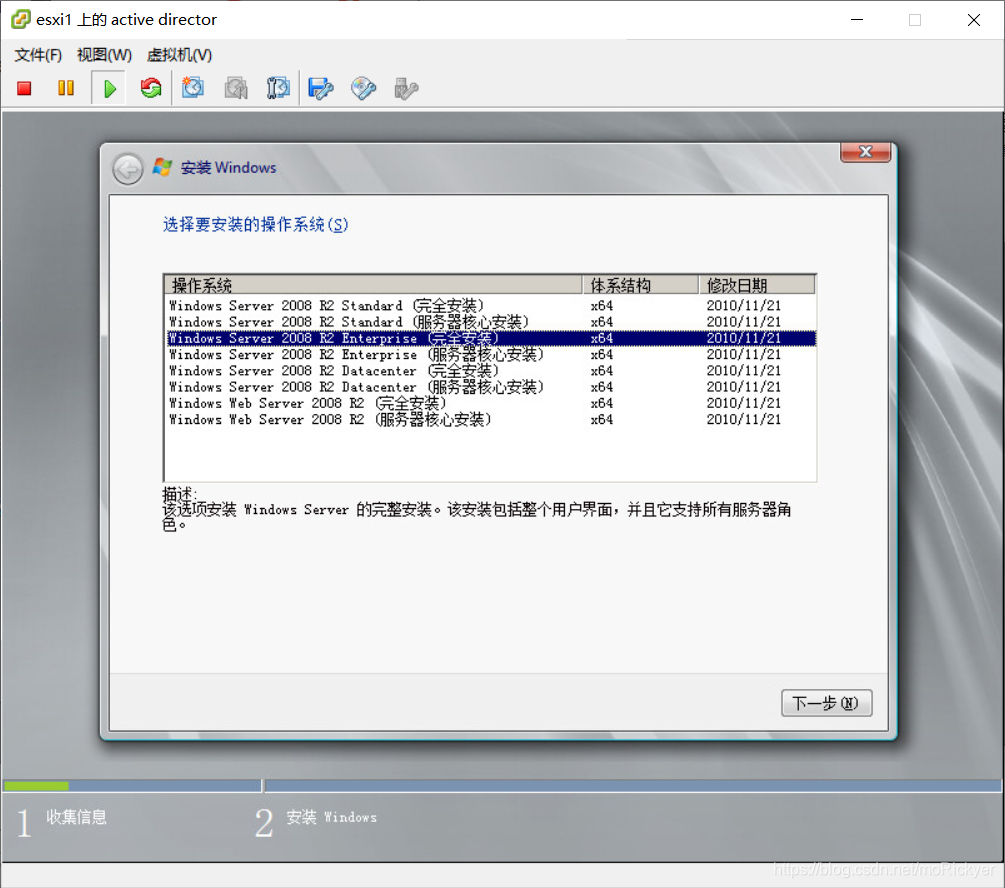Image resolution: width=1005 pixels, height=888 pixels.
Task: Select Windows Server 2008 R2 Enterprise (完全安装) row
Action: [490, 338]
